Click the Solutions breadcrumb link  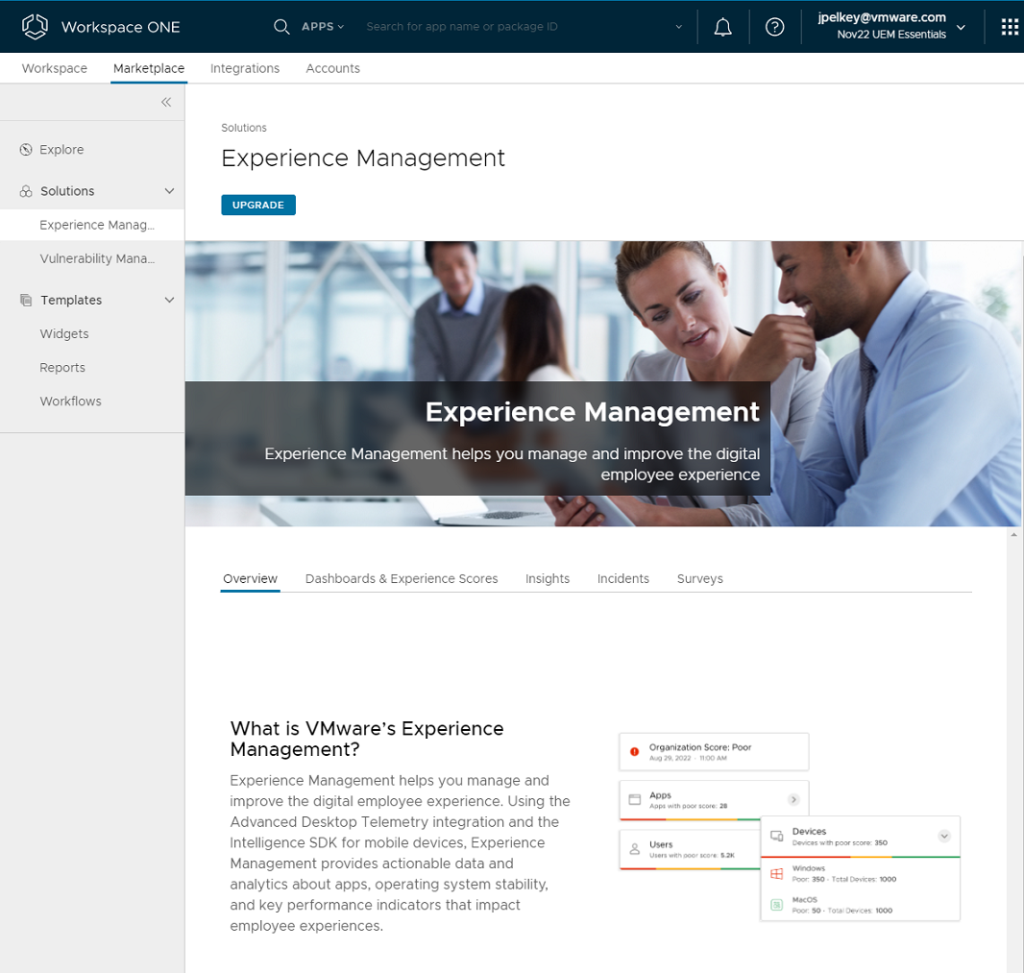pos(244,128)
